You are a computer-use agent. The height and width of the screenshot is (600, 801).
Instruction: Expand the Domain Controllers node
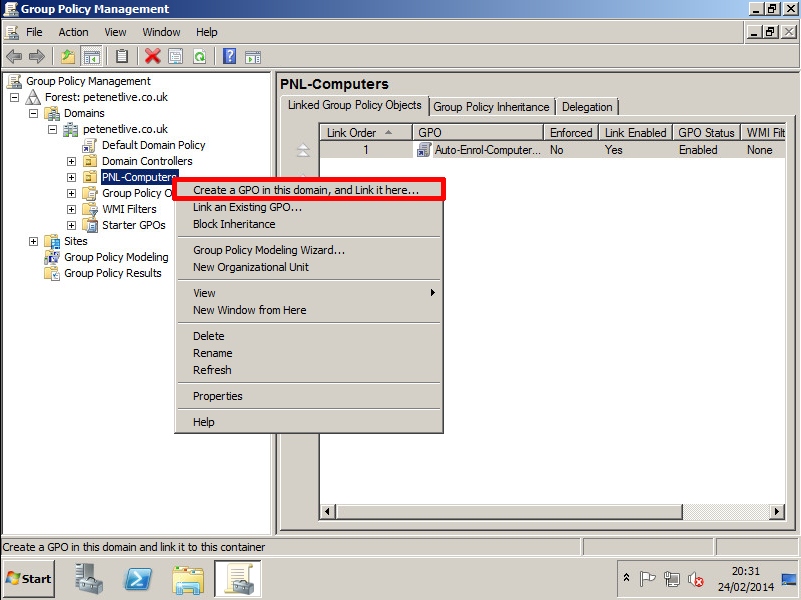(x=72, y=161)
